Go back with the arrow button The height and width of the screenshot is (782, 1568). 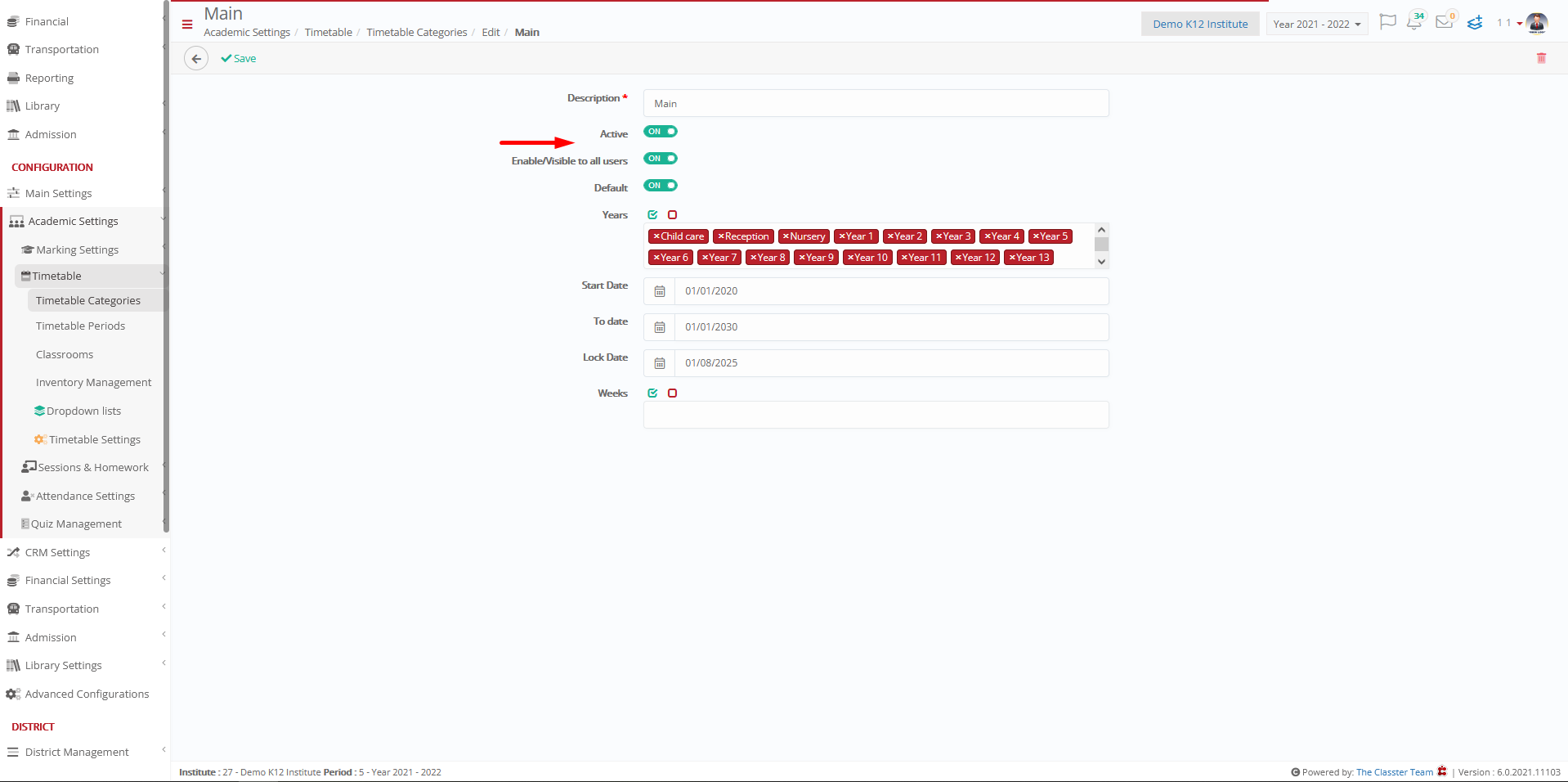click(x=196, y=59)
